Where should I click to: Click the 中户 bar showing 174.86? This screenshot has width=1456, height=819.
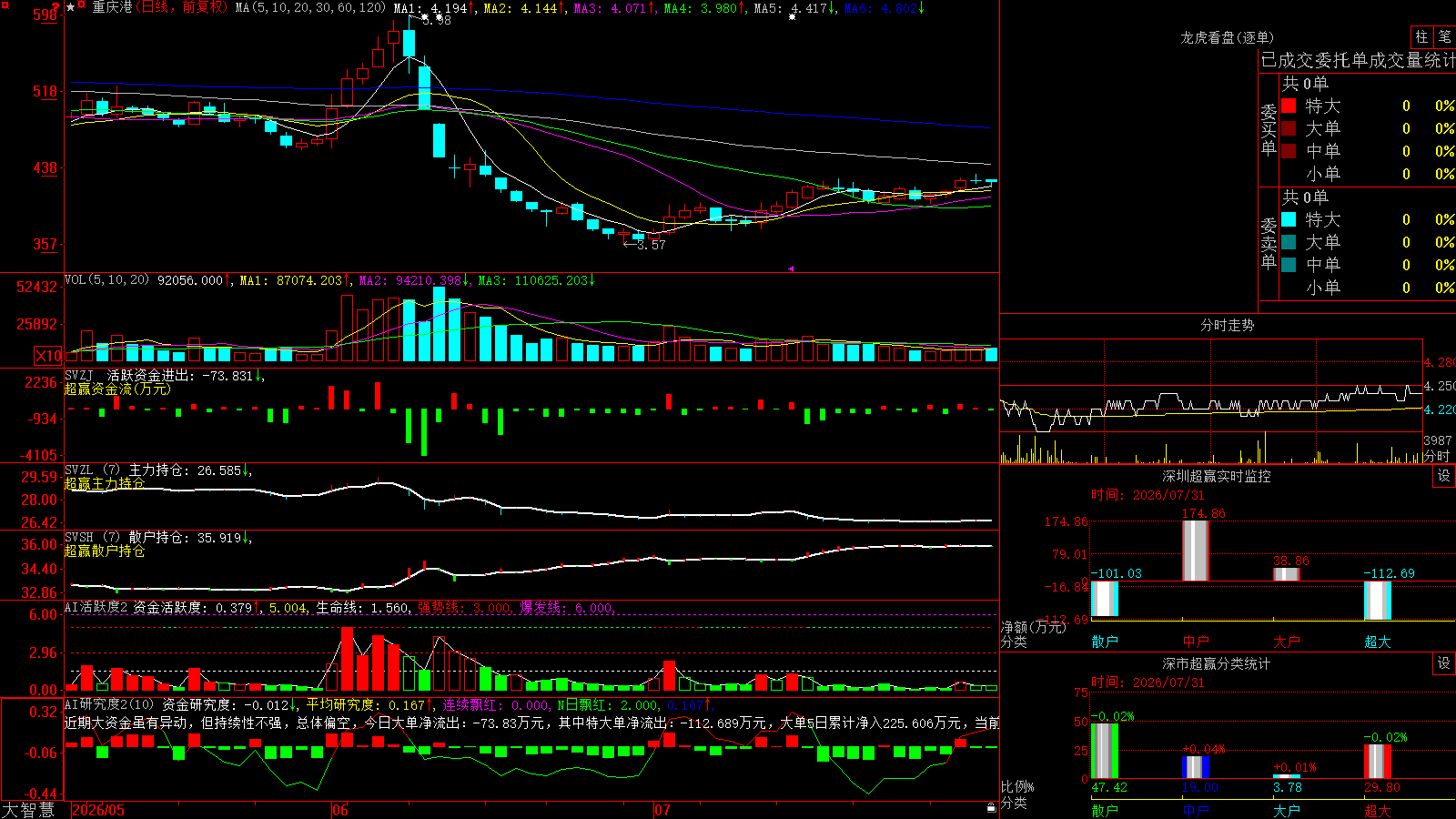1196,551
